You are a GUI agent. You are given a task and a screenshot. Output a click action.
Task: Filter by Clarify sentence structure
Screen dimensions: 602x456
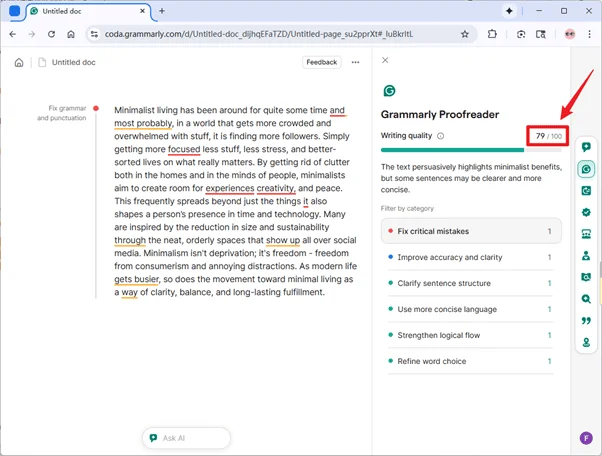[471, 283]
